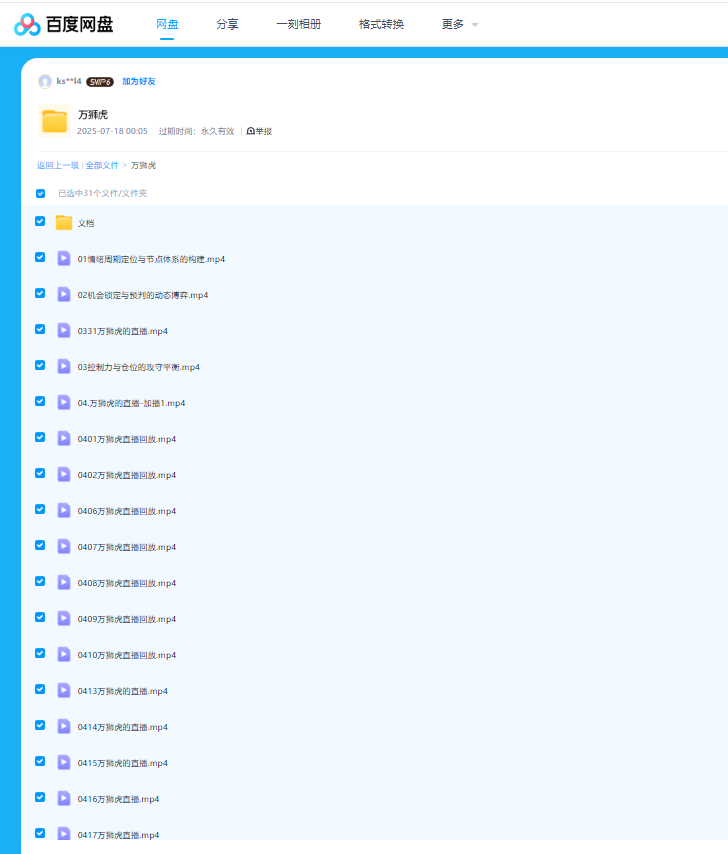Switch to the 分享 tab
The width and height of the screenshot is (728, 854).
click(x=227, y=24)
